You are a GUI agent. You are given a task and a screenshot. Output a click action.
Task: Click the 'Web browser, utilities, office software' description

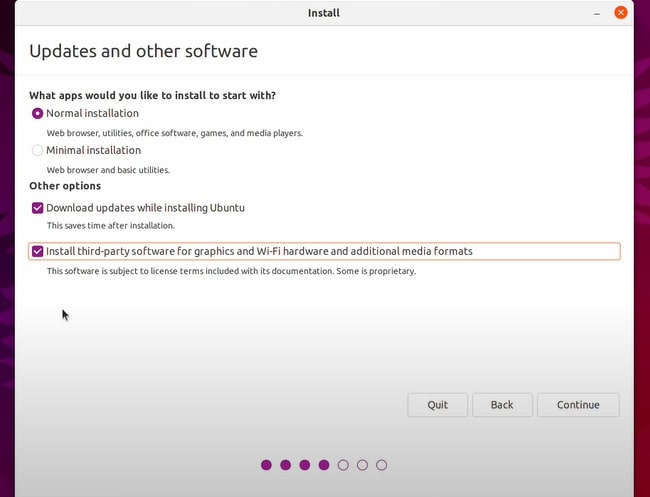click(175, 133)
